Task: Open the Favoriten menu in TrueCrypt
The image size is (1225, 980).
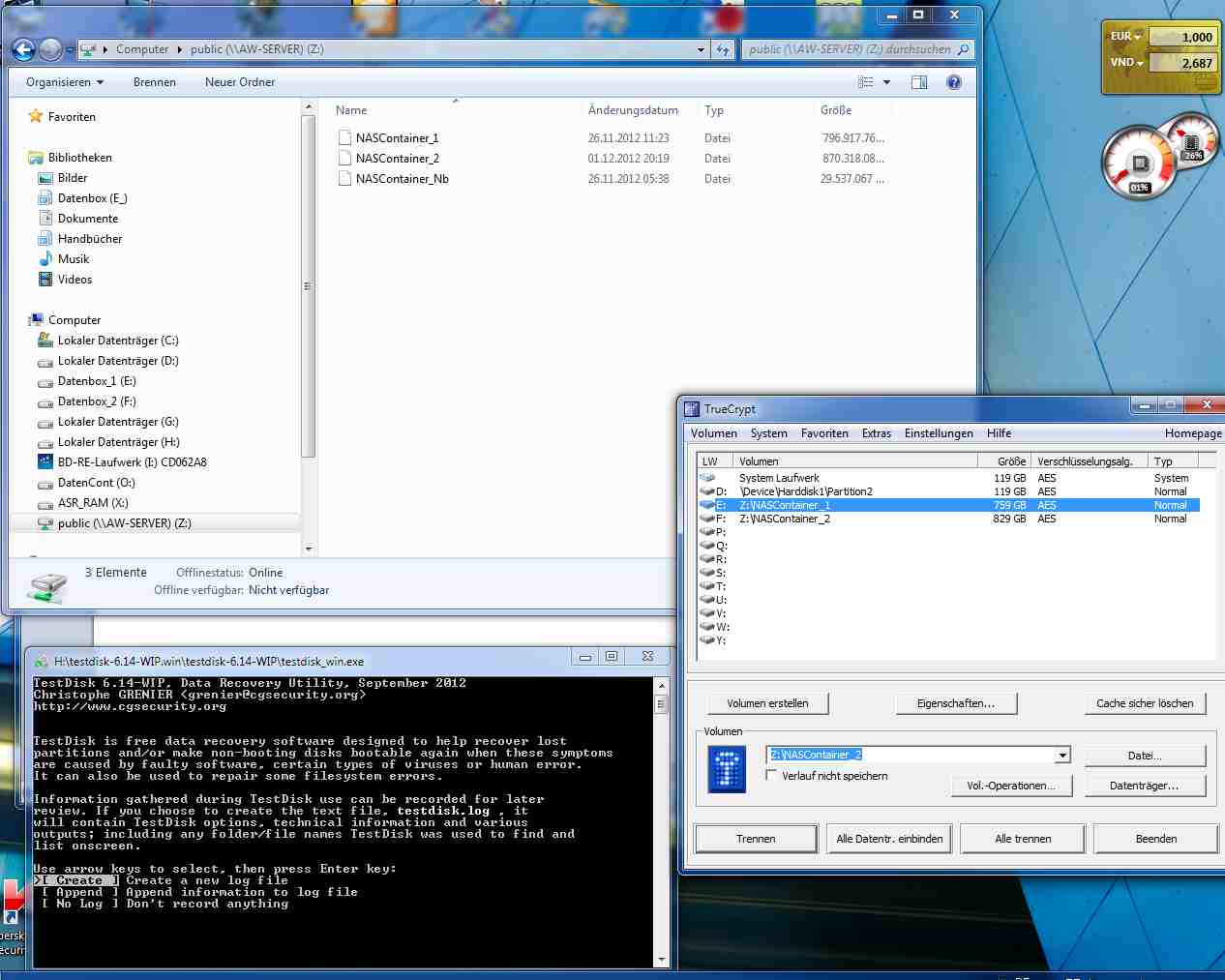Action: tap(824, 433)
